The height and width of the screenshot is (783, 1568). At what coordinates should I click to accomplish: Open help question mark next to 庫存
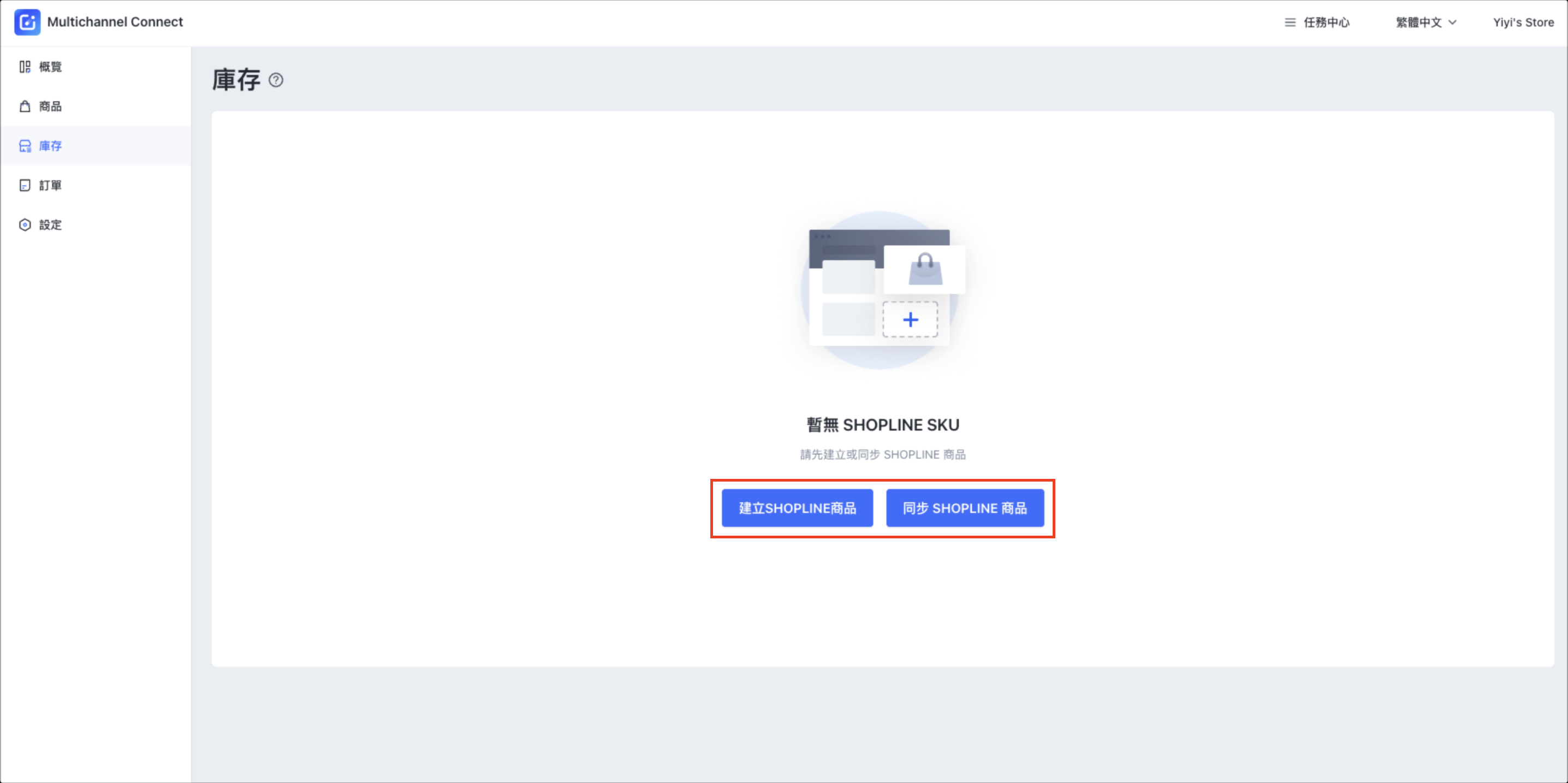click(x=276, y=80)
